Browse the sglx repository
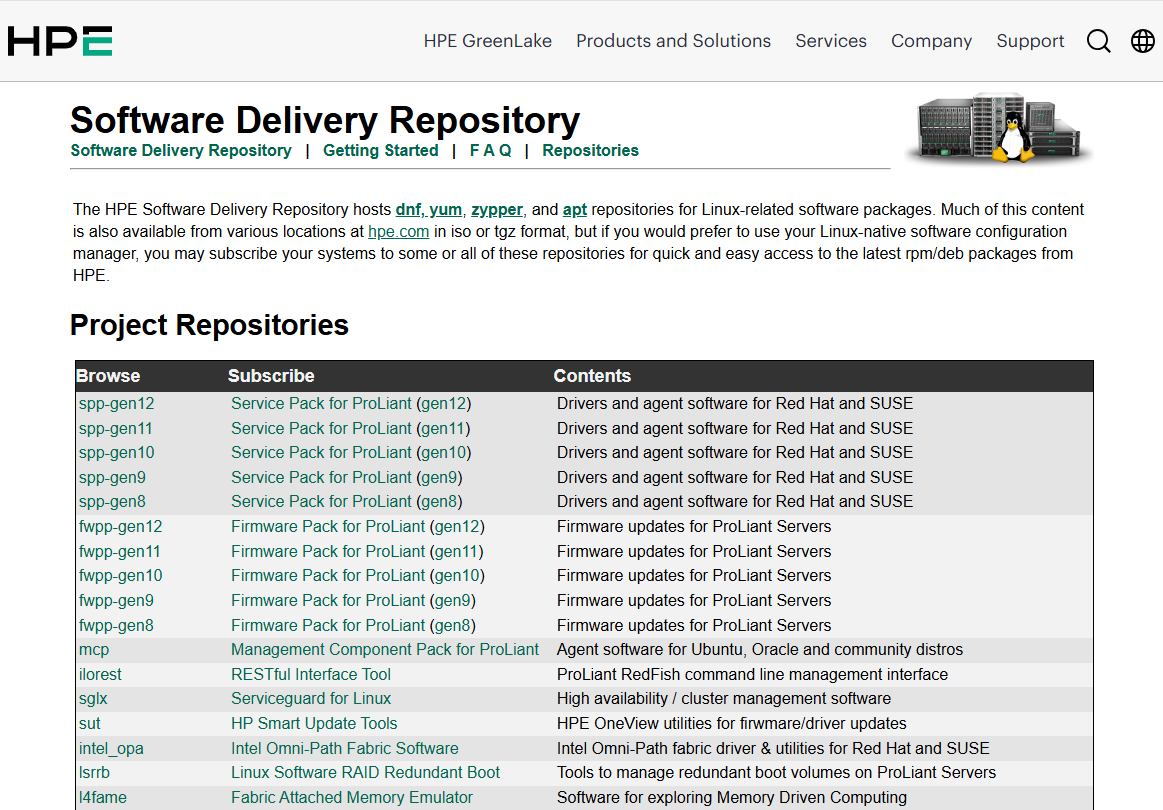Image resolution: width=1163 pixels, height=810 pixels. click(93, 699)
